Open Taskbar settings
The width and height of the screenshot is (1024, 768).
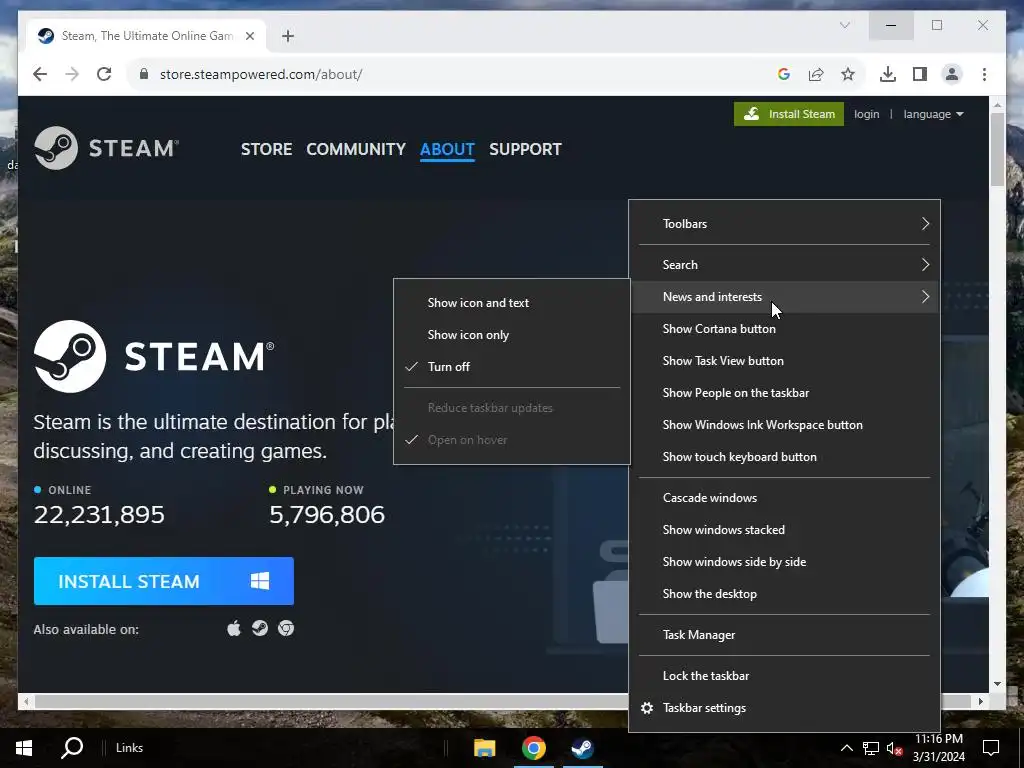[784, 708]
